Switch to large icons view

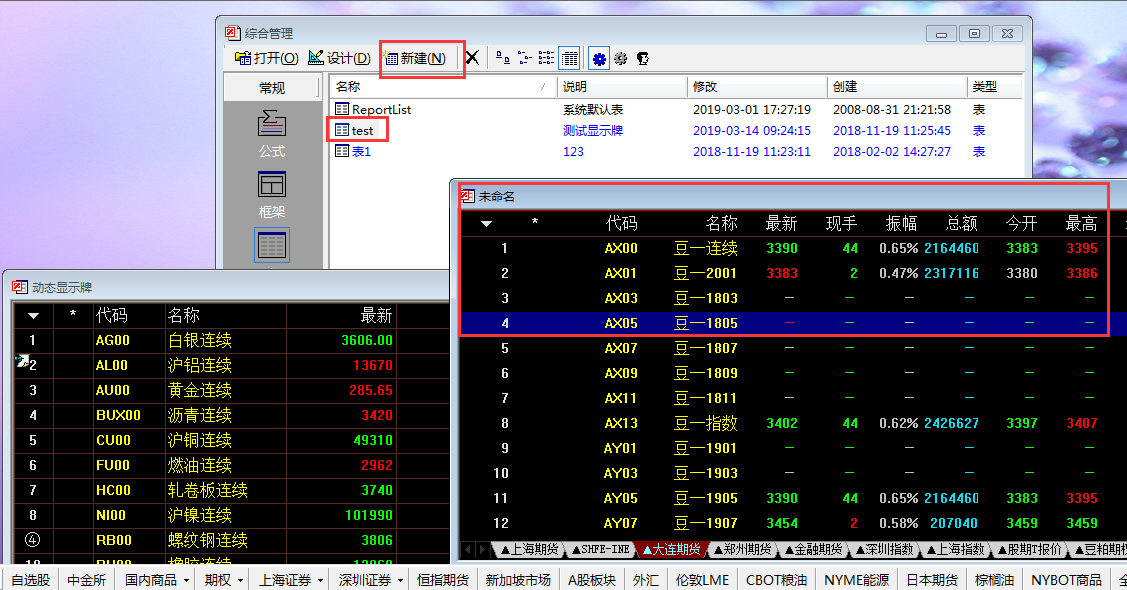click(x=502, y=58)
